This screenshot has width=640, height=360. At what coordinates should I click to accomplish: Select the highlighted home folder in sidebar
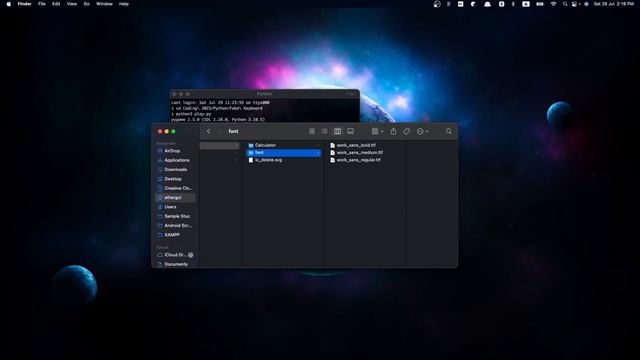175,198
